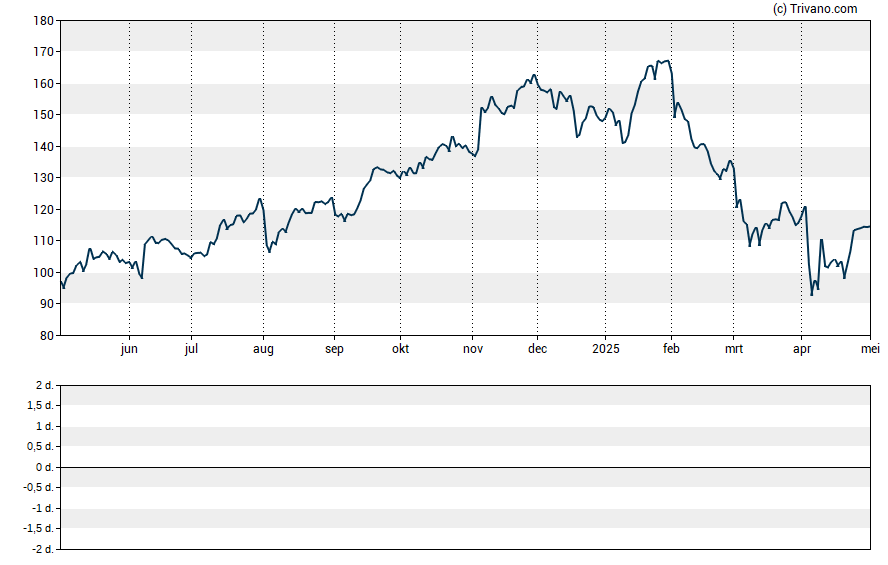Click the 130 y-axis value
The width and height of the screenshot is (888, 565).
coord(44,178)
